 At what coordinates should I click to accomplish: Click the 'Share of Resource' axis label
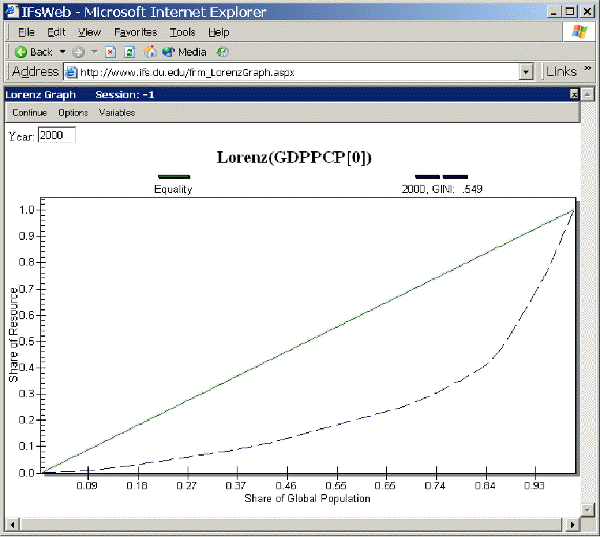click(x=13, y=335)
